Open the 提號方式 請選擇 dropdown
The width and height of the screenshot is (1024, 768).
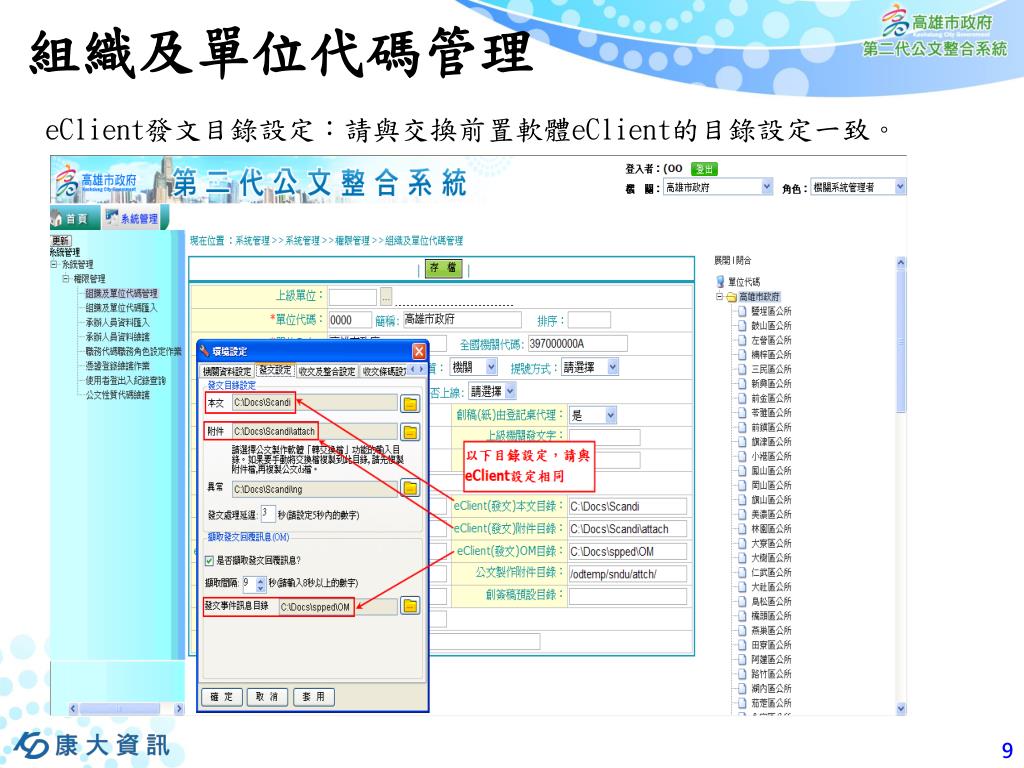613,368
